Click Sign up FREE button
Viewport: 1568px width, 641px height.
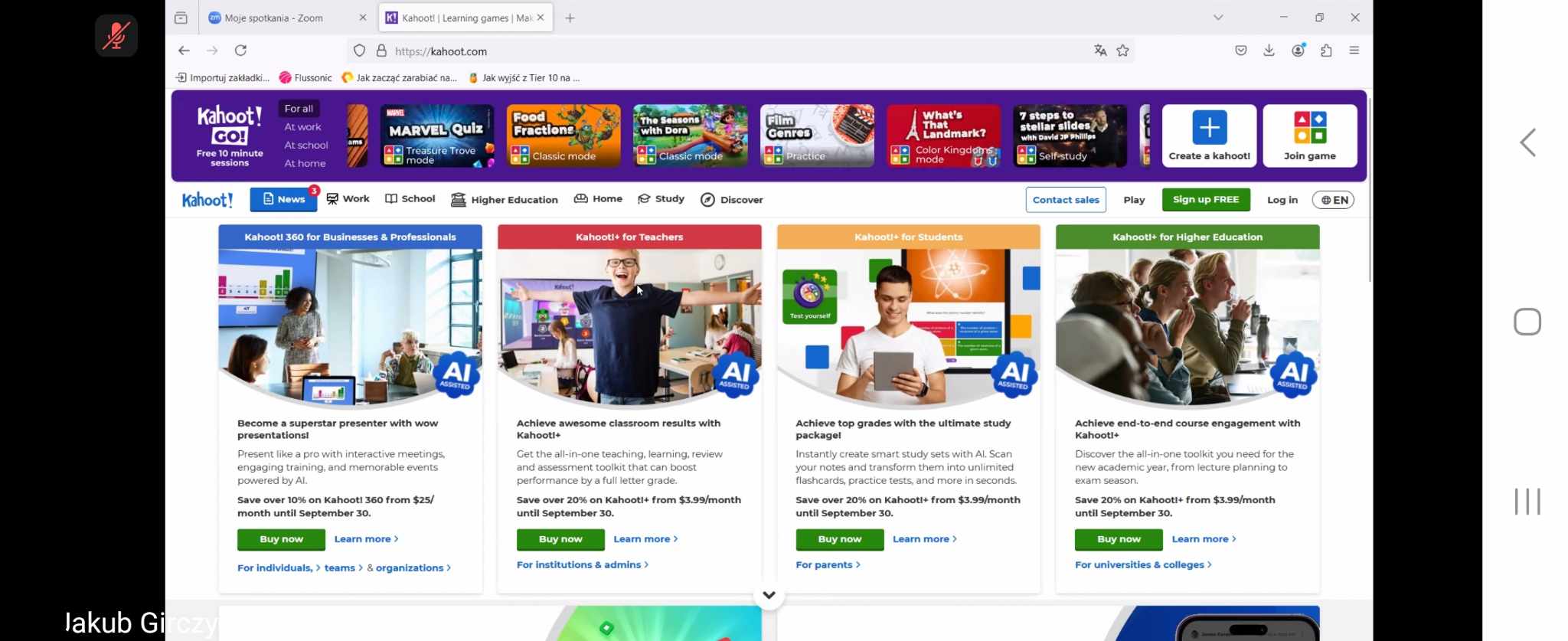[1206, 200]
